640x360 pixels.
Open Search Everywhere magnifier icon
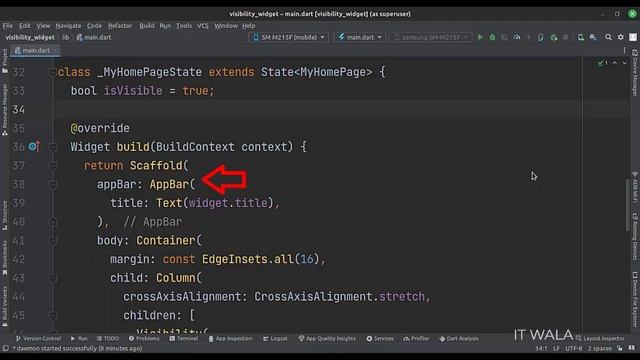[x=608, y=37]
